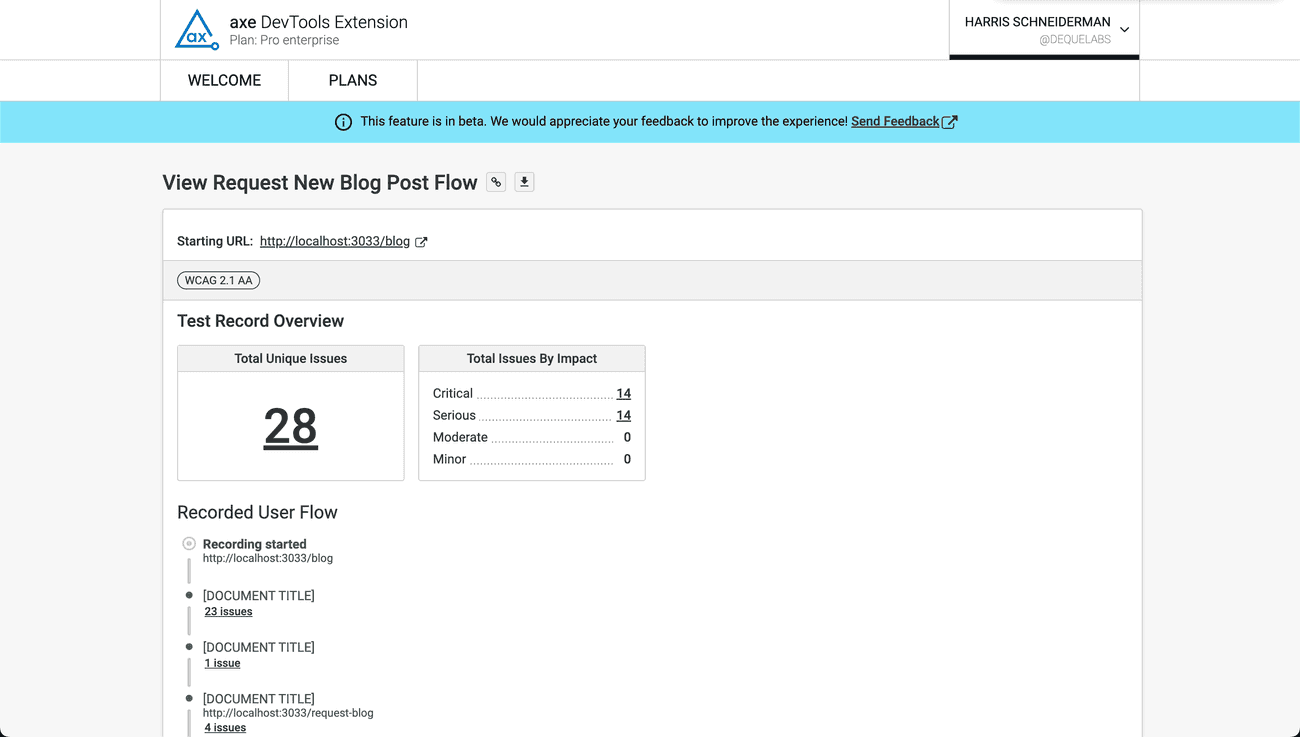Switch to the WELCOME tab
Viewport: 1300px width, 737px height.
click(224, 80)
